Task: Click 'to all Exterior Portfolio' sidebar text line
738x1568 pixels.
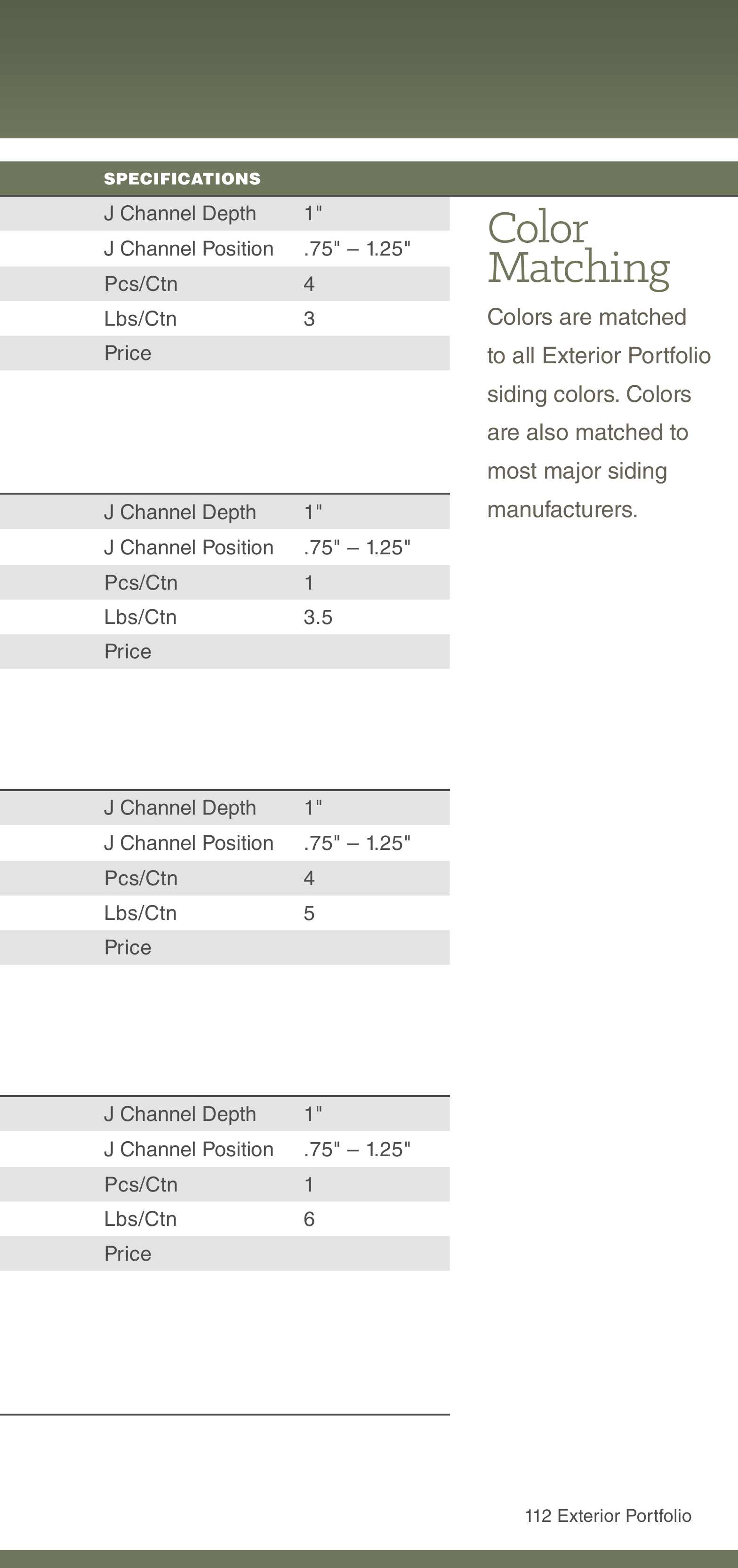Action: coord(599,355)
